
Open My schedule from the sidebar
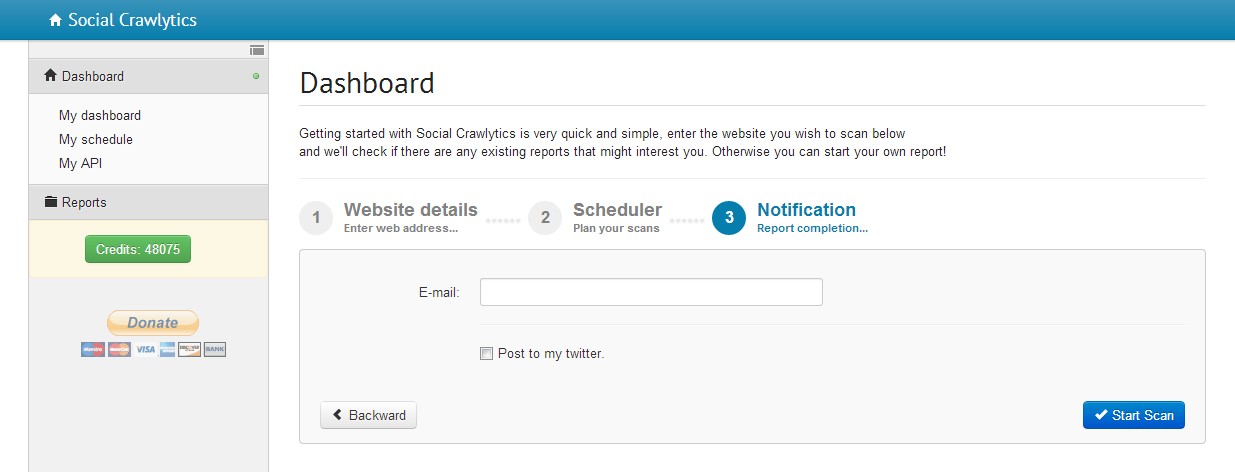click(96, 139)
